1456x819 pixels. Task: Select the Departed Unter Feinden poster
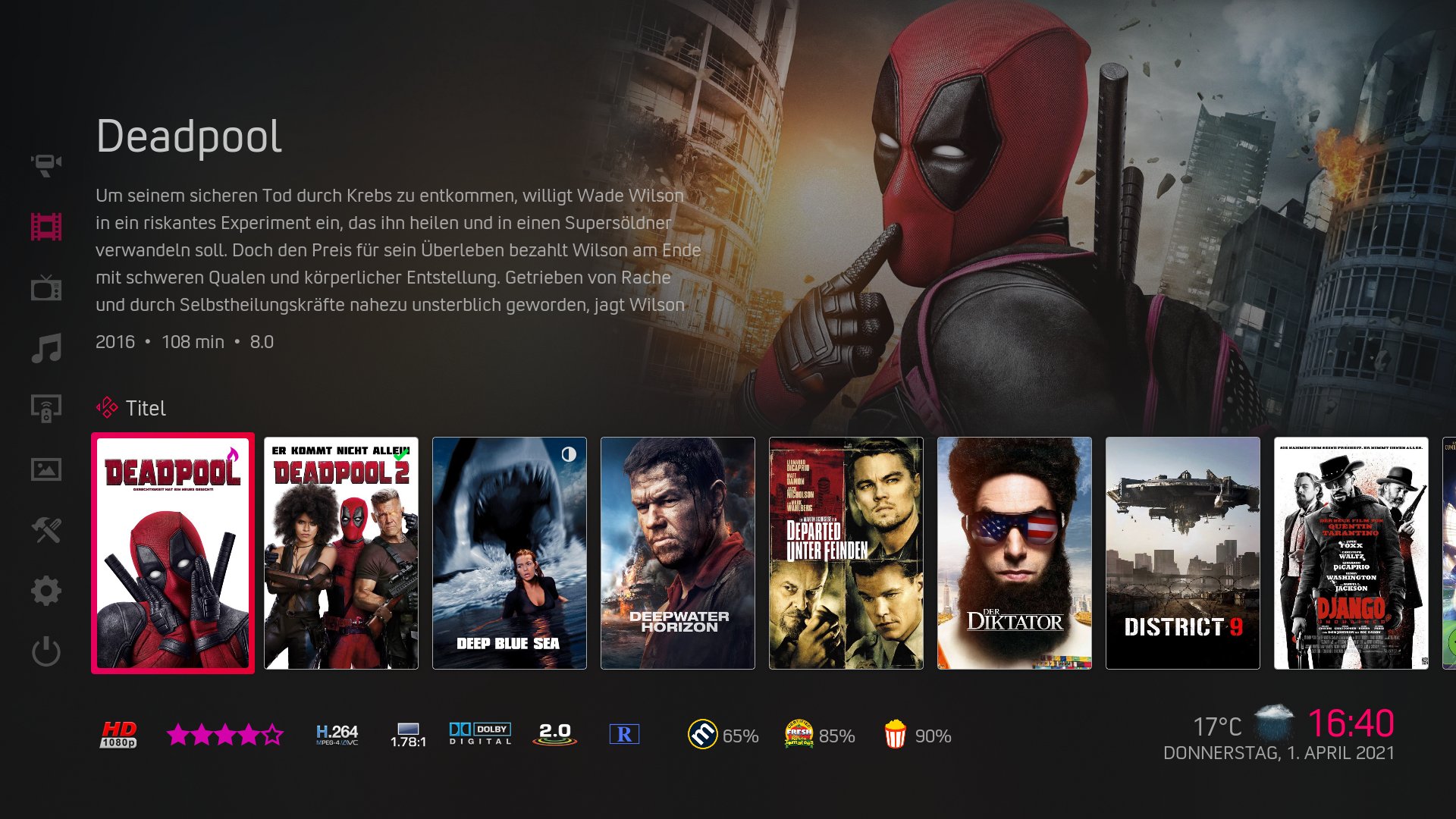pyautogui.click(x=846, y=554)
